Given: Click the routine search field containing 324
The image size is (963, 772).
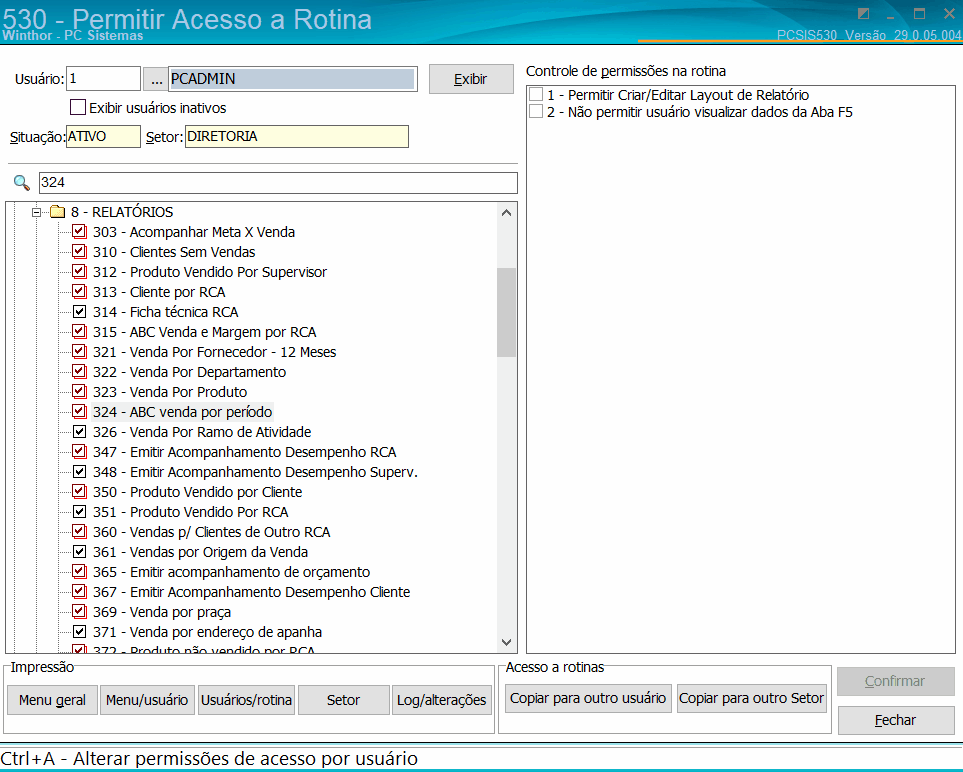Looking at the screenshot, I should pos(278,182).
